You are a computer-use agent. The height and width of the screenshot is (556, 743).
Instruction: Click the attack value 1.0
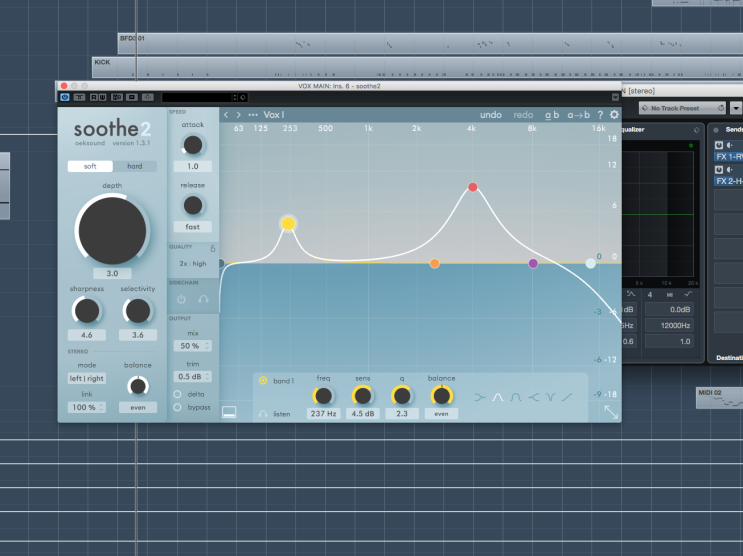click(x=192, y=166)
